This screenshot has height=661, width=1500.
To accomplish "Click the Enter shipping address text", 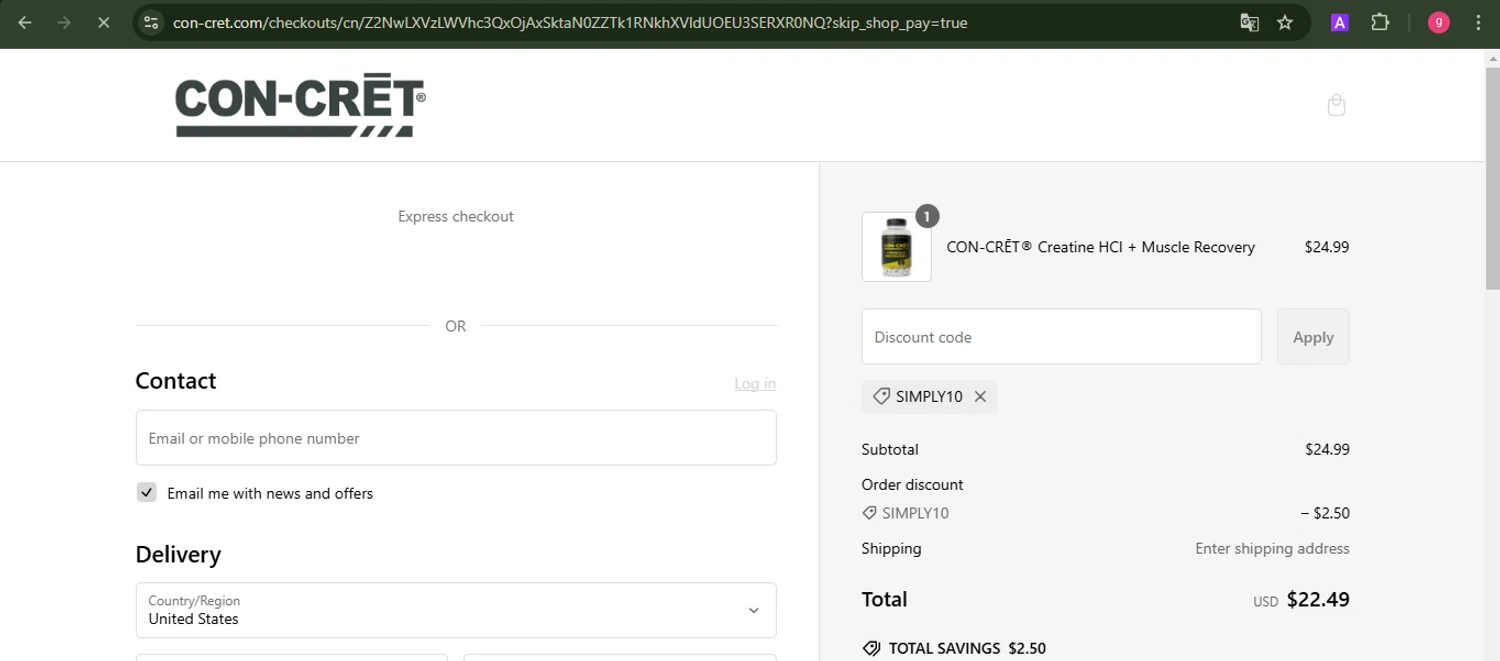I will pyautogui.click(x=1272, y=548).
